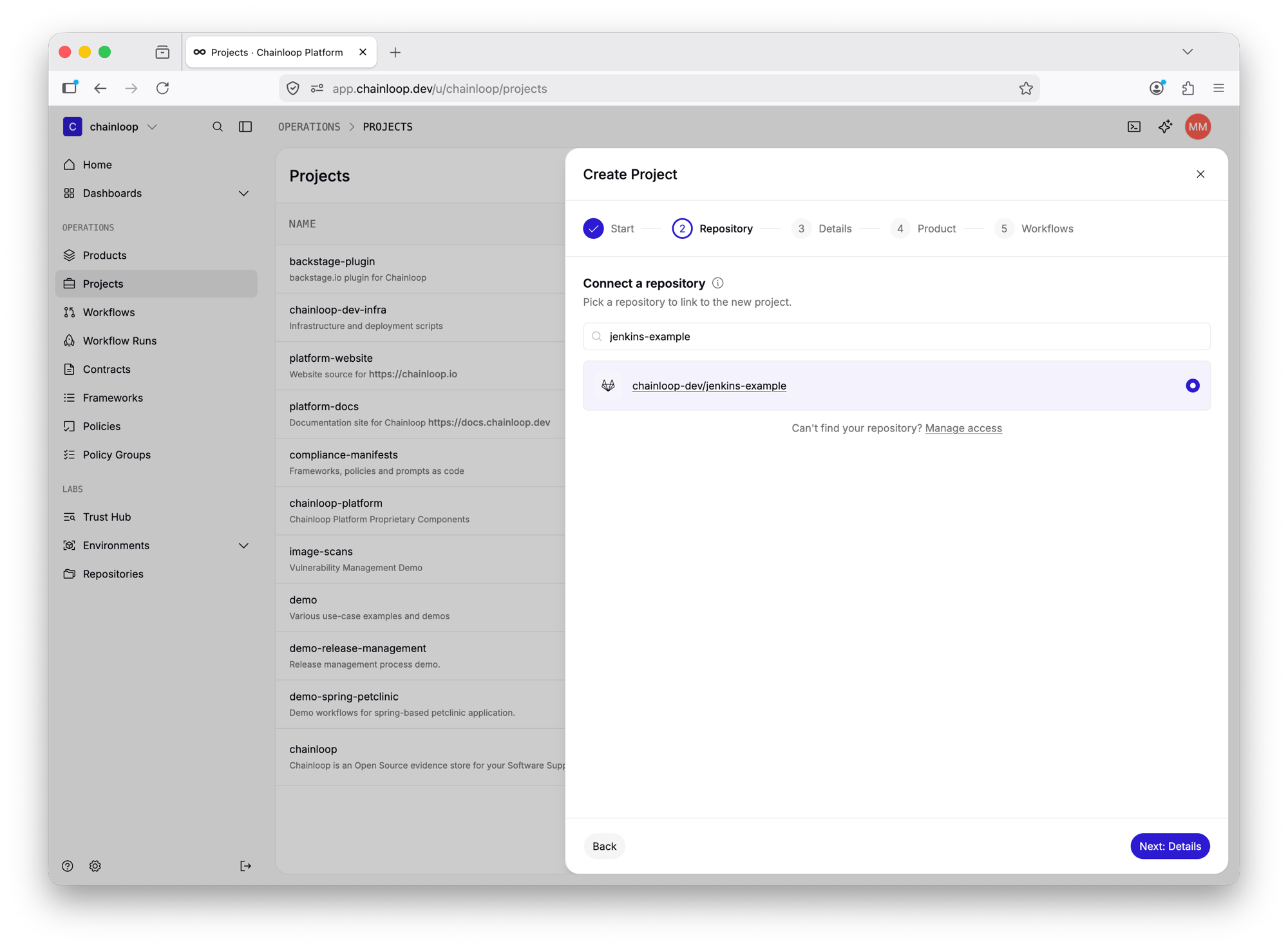The image size is (1288, 949).
Task: Open a new browser tab
Action: 395,52
